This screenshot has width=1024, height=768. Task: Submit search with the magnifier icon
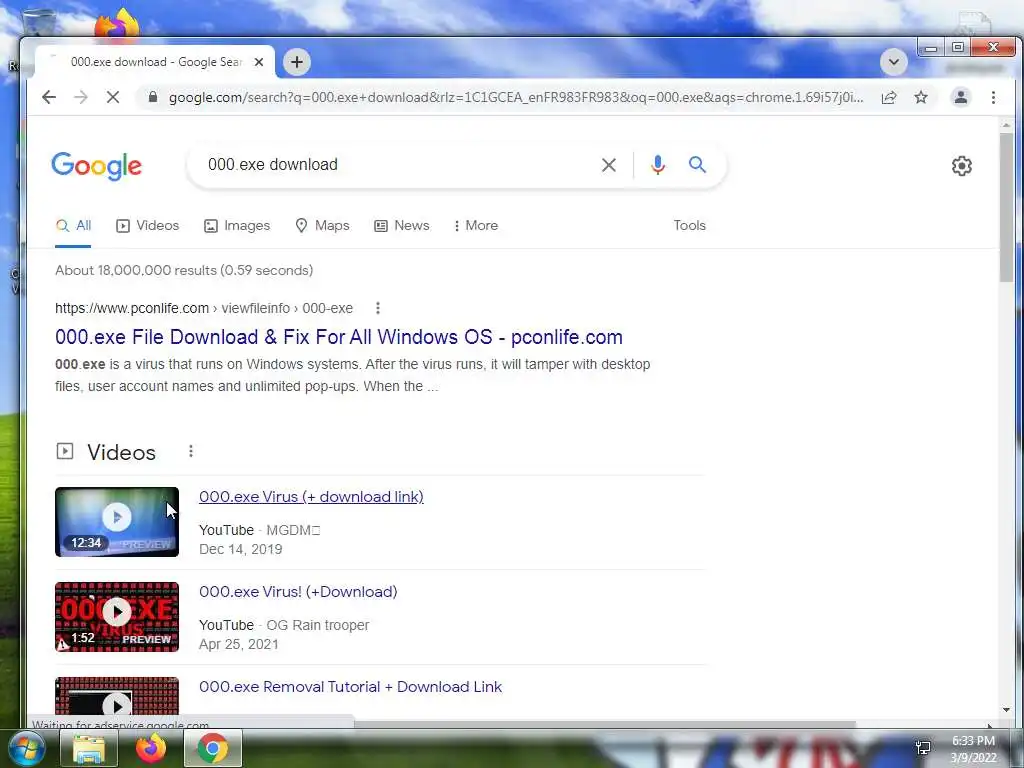(697, 165)
